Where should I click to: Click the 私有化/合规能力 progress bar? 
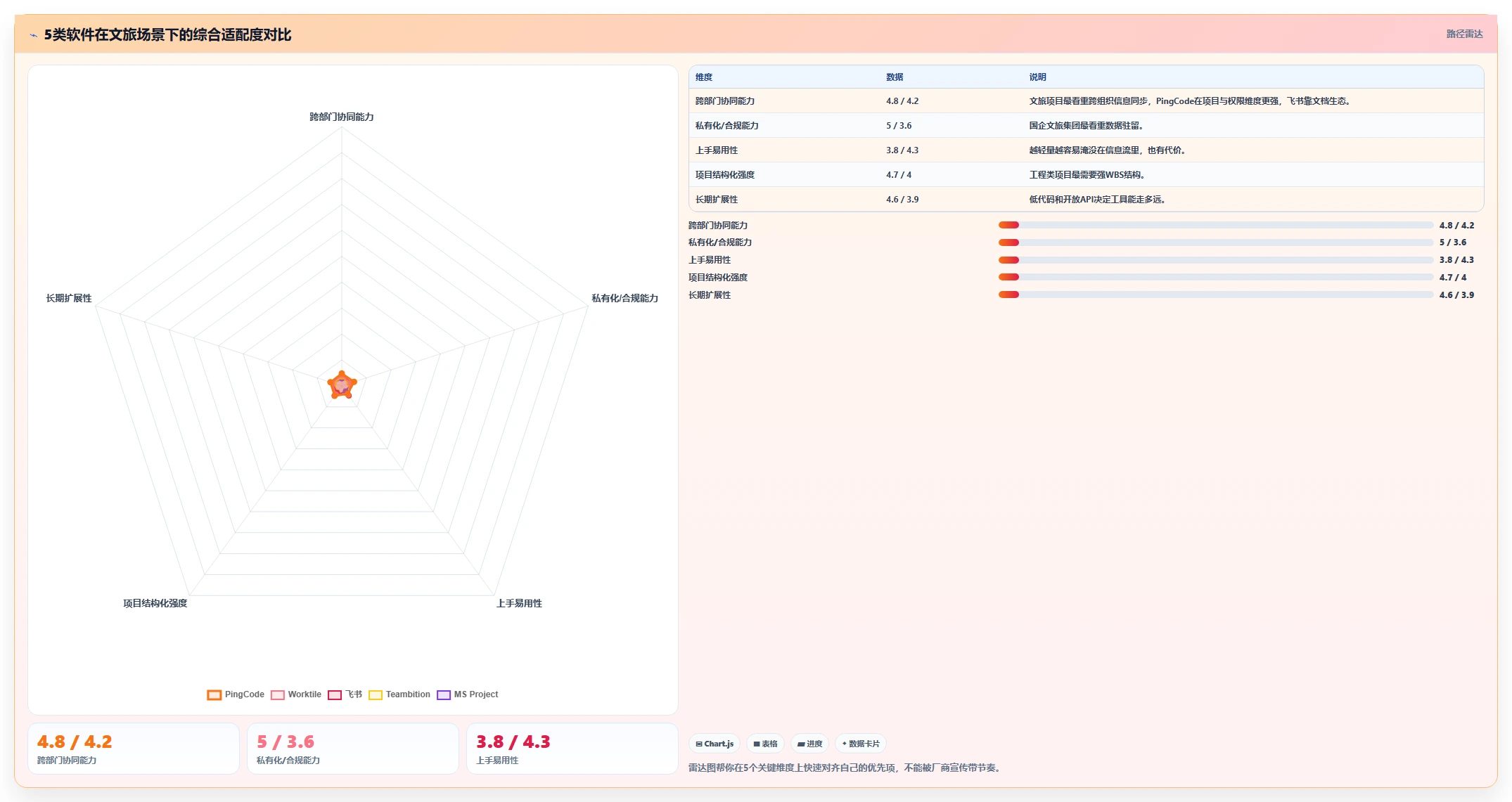(1215, 242)
